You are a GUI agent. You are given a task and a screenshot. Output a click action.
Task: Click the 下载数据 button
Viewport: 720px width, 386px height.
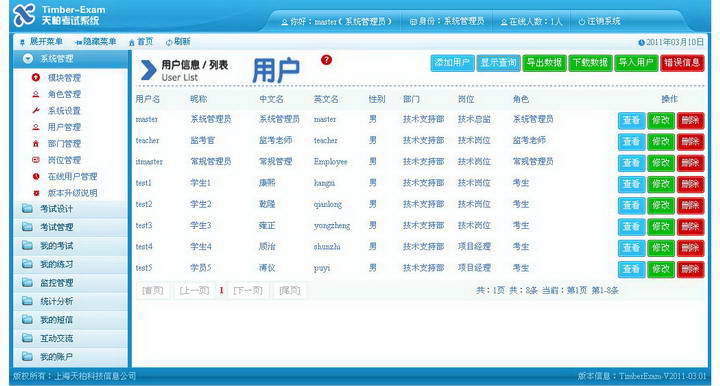[590, 63]
